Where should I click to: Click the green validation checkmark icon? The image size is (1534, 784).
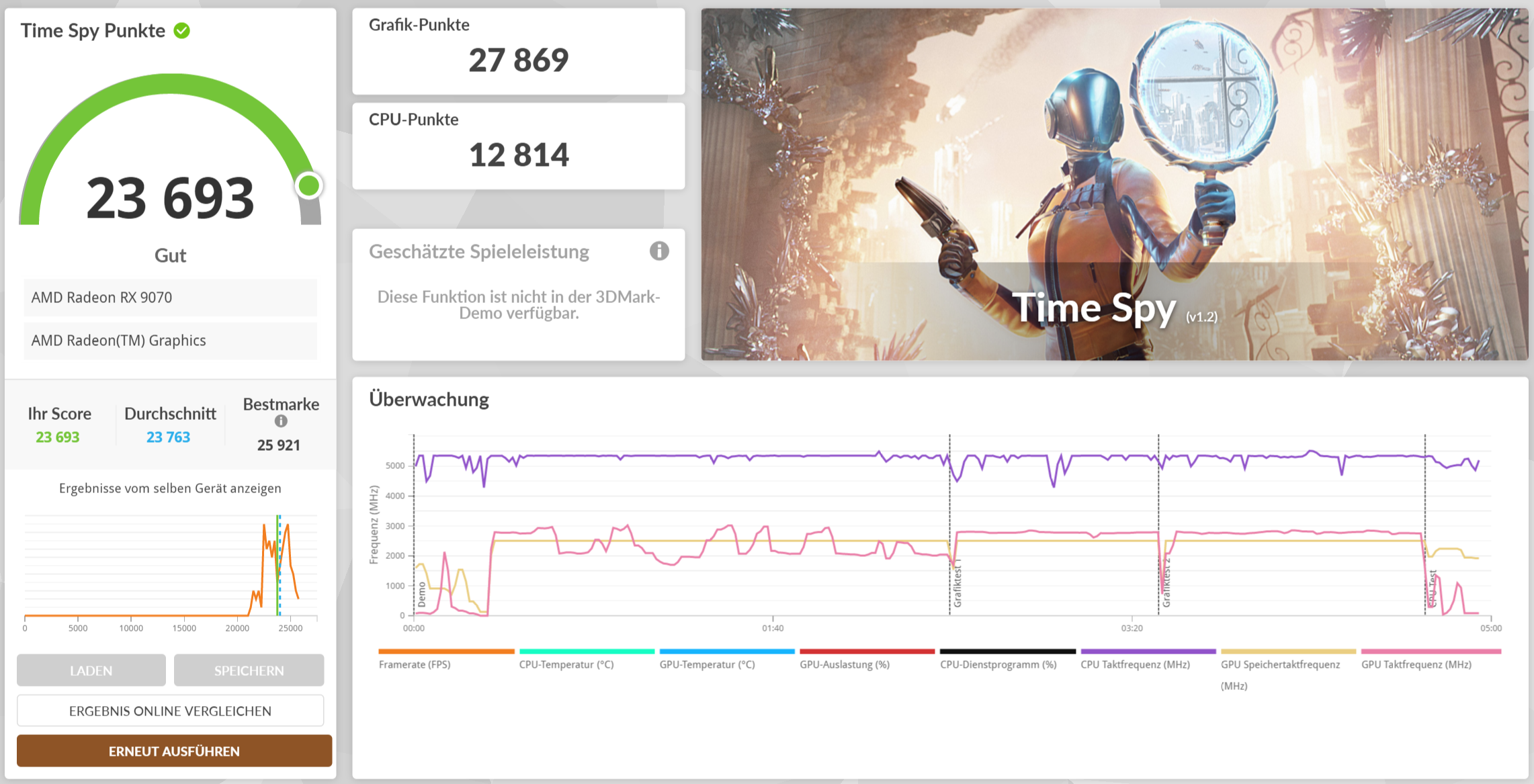click(181, 31)
